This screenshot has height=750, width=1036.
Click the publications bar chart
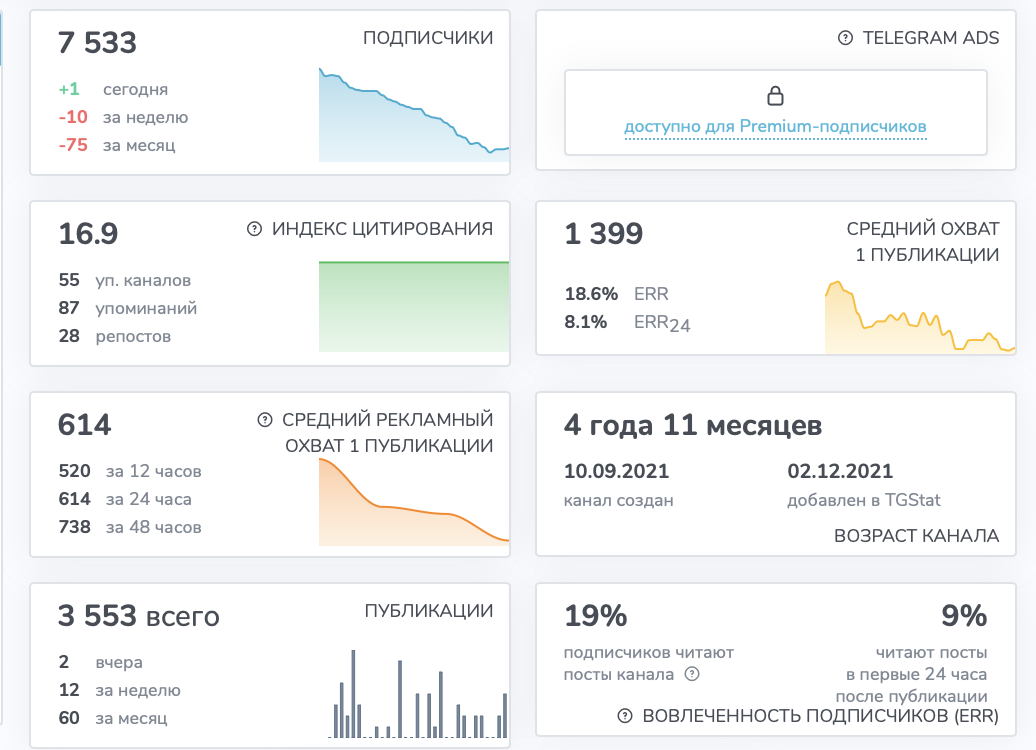[418, 694]
